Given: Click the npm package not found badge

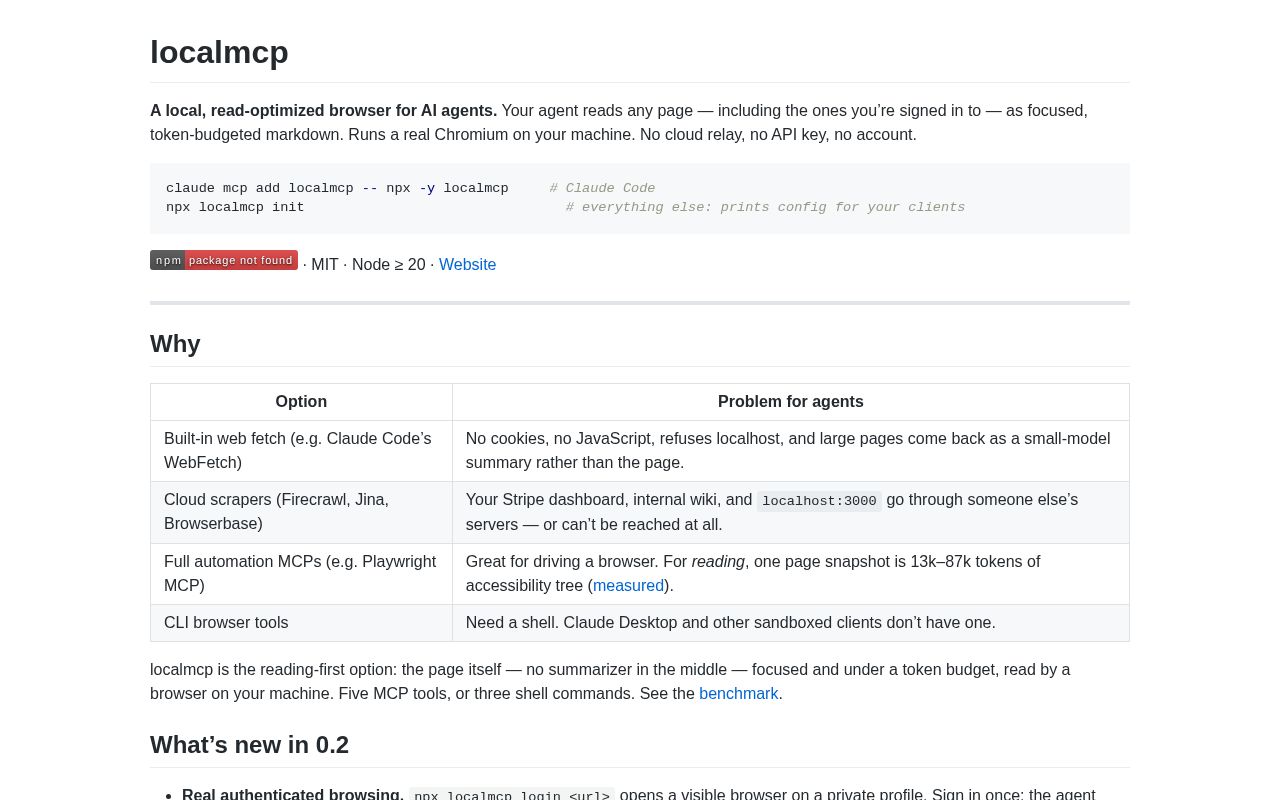Looking at the screenshot, I should click(x=224, y=260).
